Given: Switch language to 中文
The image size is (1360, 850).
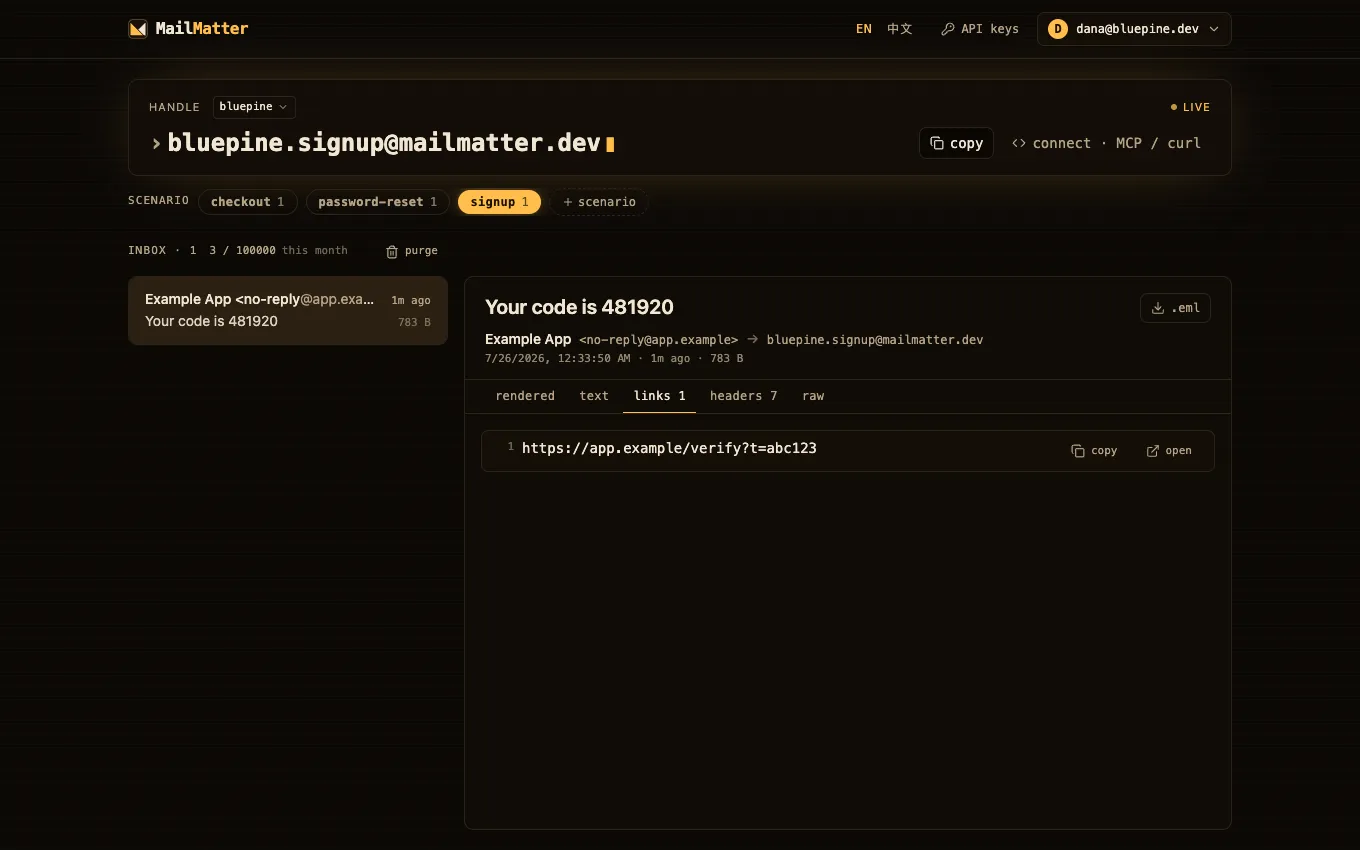Looking at the screenshot, I should point(900,29).
